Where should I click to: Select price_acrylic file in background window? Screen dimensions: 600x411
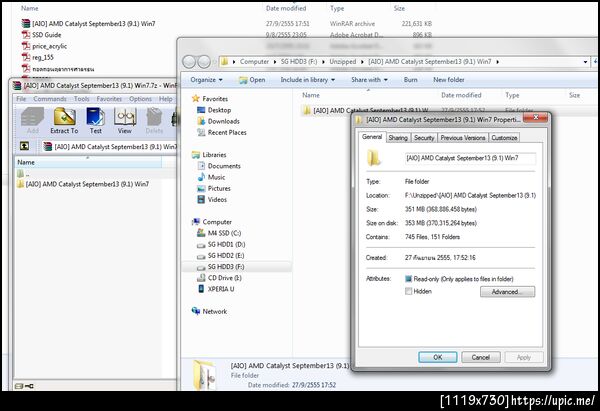[44, 46]
